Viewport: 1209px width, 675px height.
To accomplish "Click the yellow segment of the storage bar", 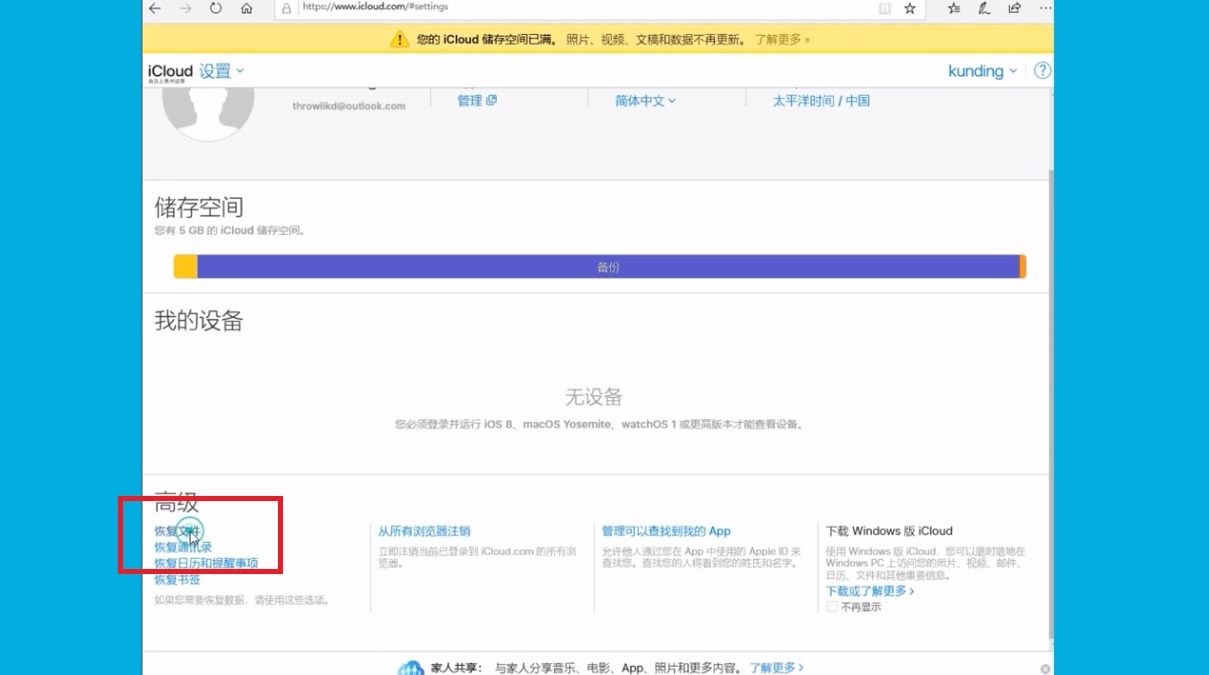I will (185, 267).
